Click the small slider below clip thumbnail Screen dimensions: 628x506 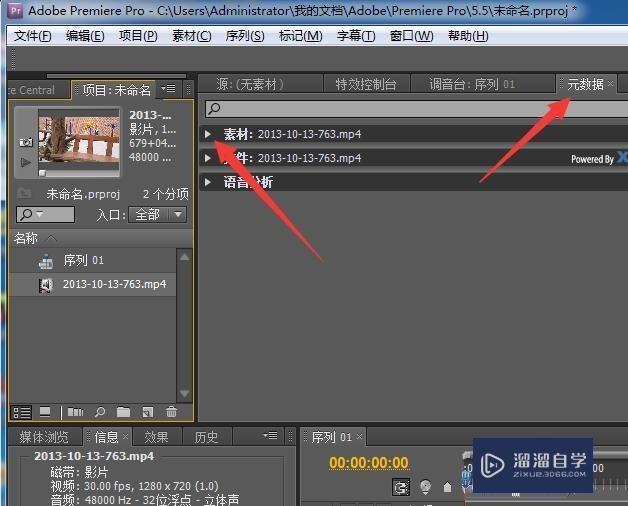(42, 173)
